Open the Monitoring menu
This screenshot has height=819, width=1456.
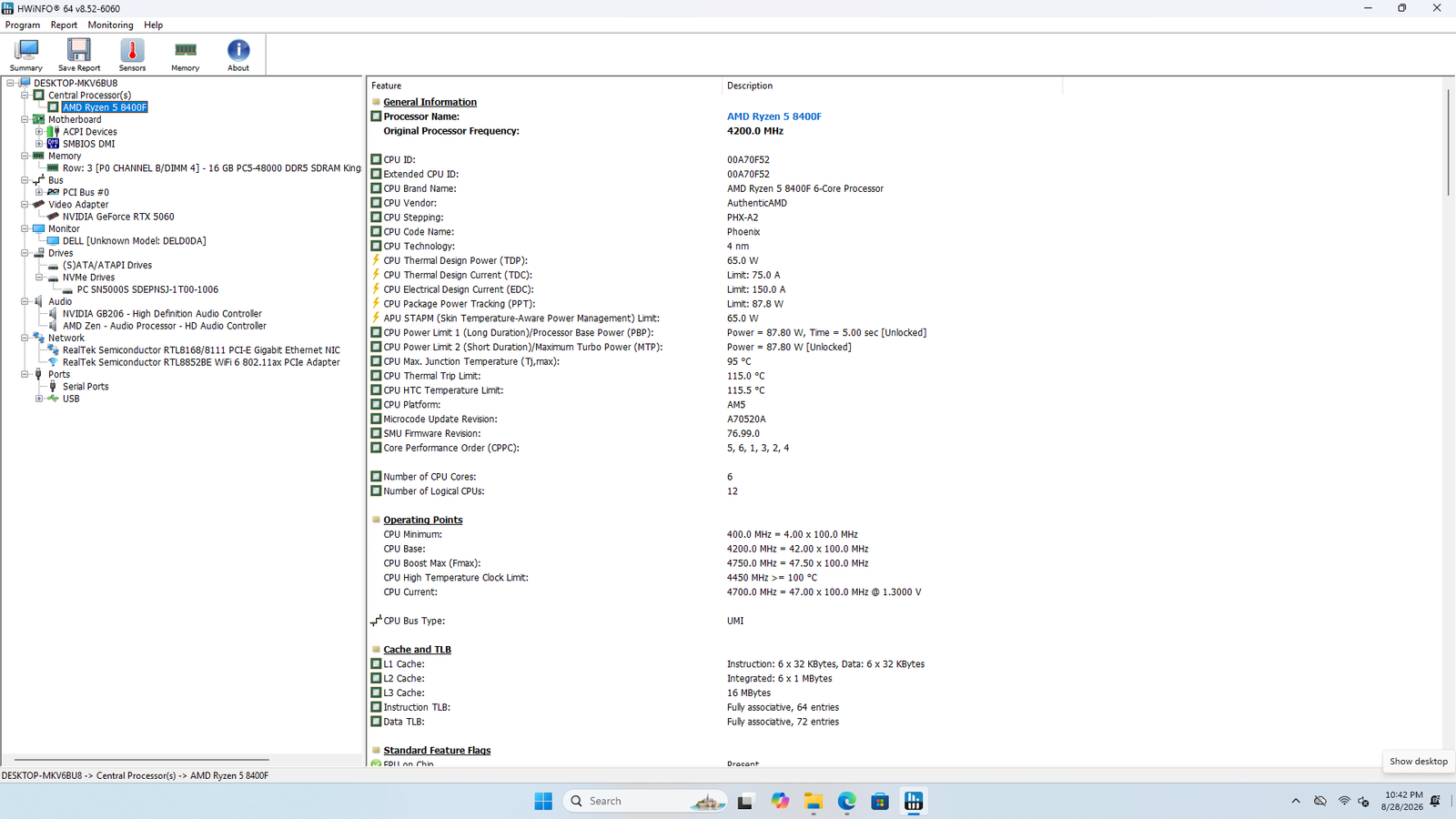click(x=110, y=25)
